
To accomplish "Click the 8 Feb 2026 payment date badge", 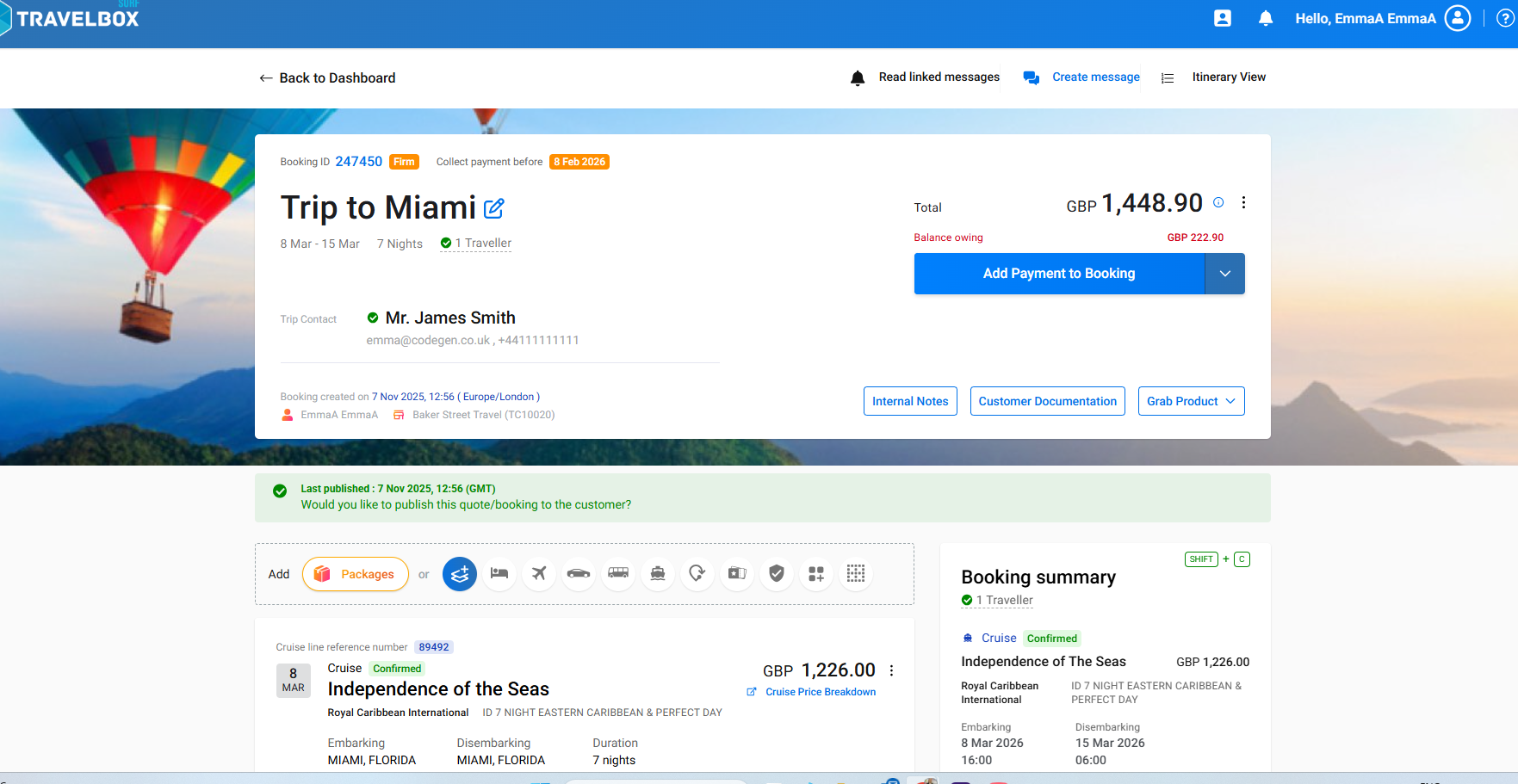I will [579, 162].
